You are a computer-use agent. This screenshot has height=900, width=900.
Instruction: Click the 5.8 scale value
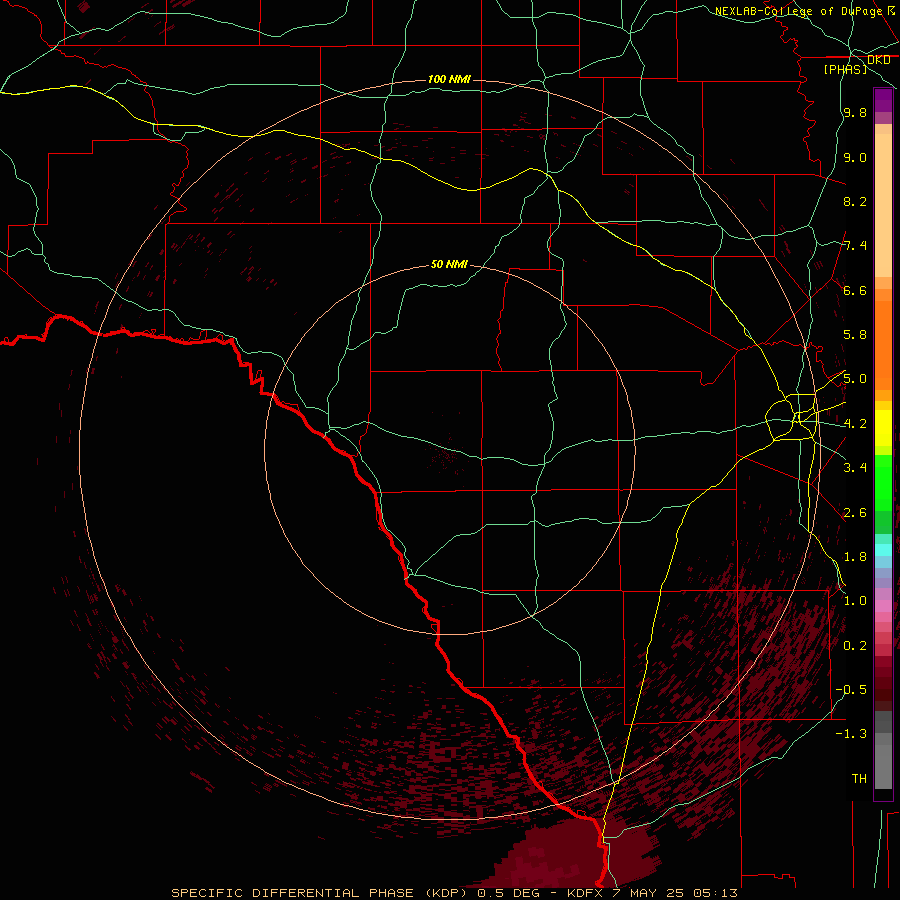tap(855, 335)
